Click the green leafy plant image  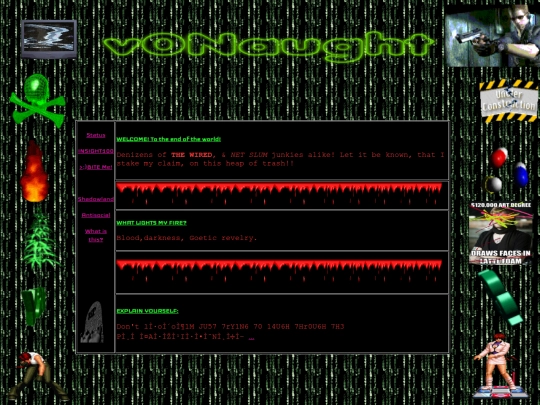pyautogui.click(x=41, y=241)
